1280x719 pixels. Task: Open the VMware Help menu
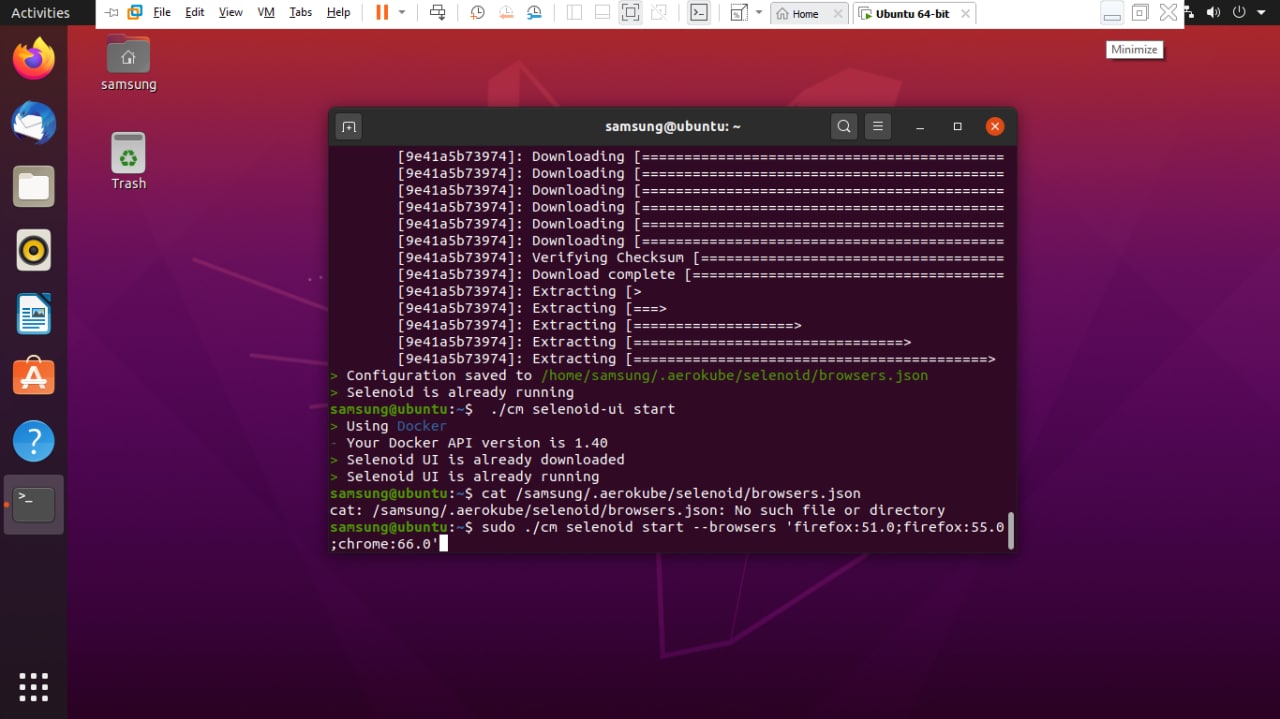pyautogui.click(x=339, y=13)
